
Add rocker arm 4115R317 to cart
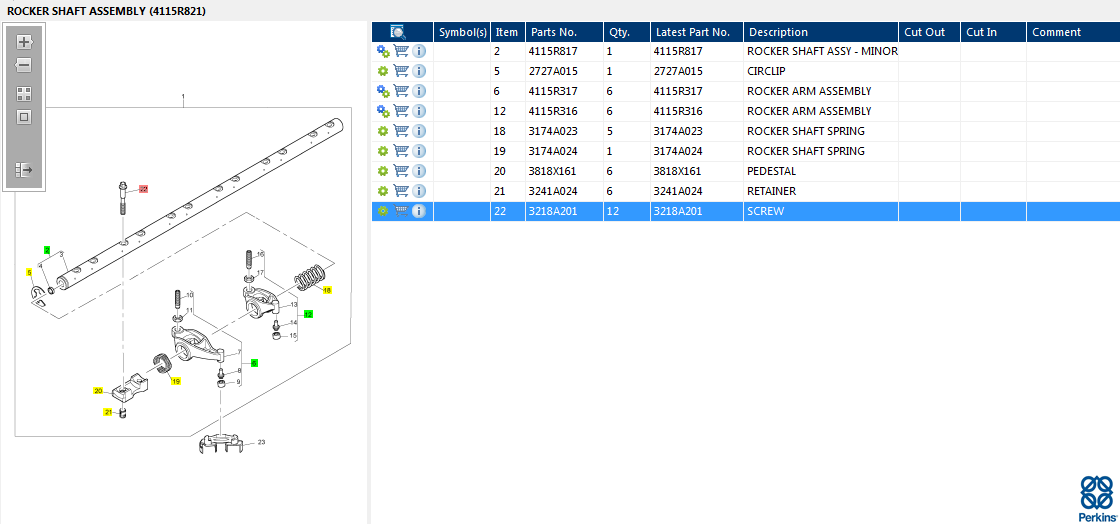point(401,91)
